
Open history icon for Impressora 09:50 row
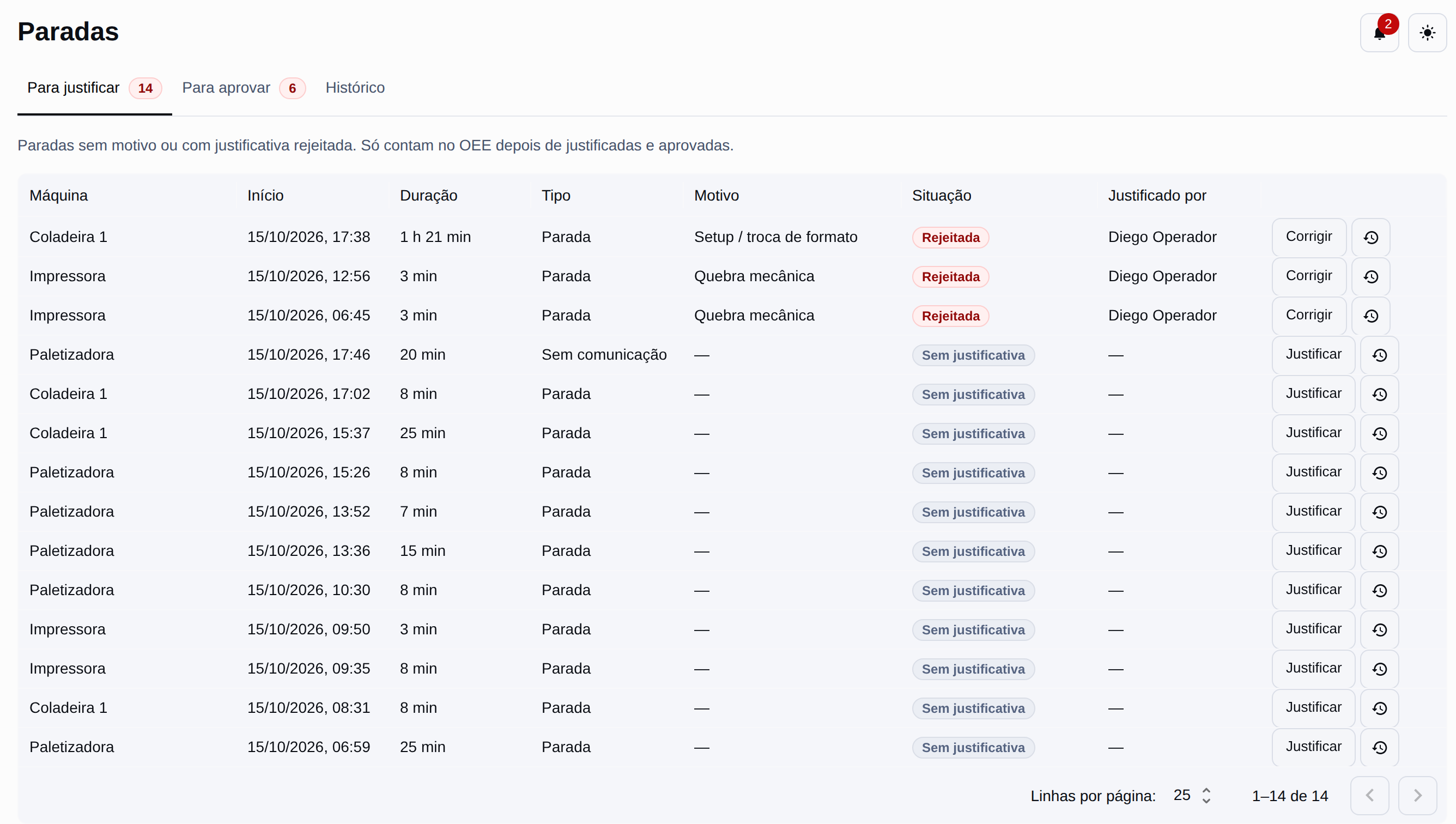pos(1380,630)
